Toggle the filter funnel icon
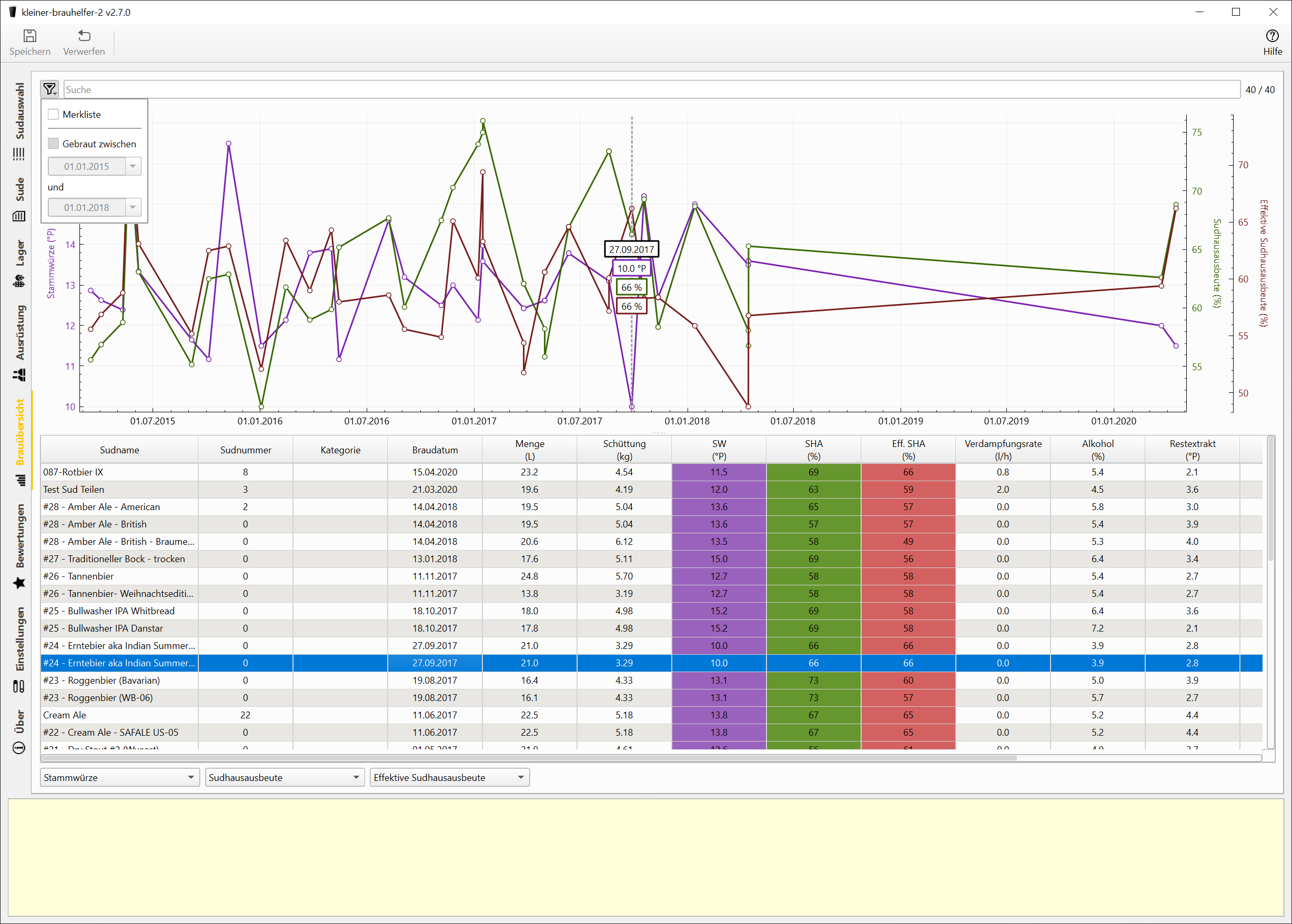 pyautogui.click(x=50, y=89)
